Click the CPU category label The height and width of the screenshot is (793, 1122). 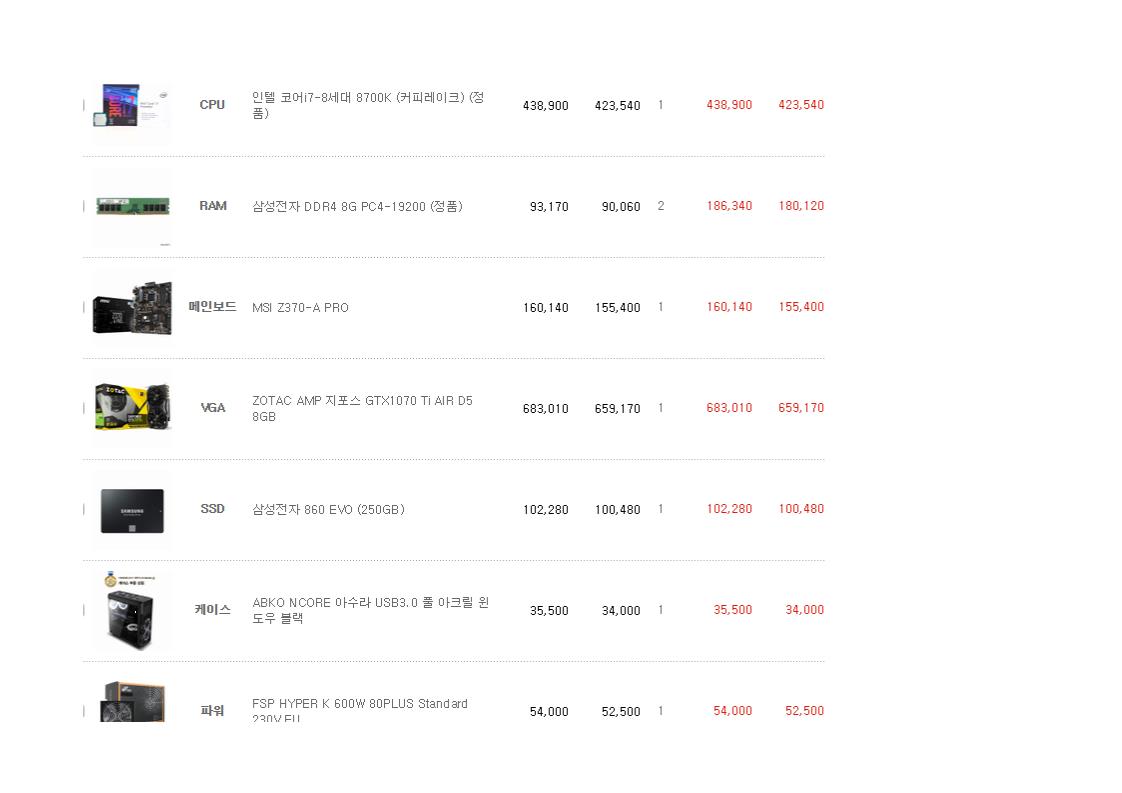pyautogui.click(x=212, y=105)
